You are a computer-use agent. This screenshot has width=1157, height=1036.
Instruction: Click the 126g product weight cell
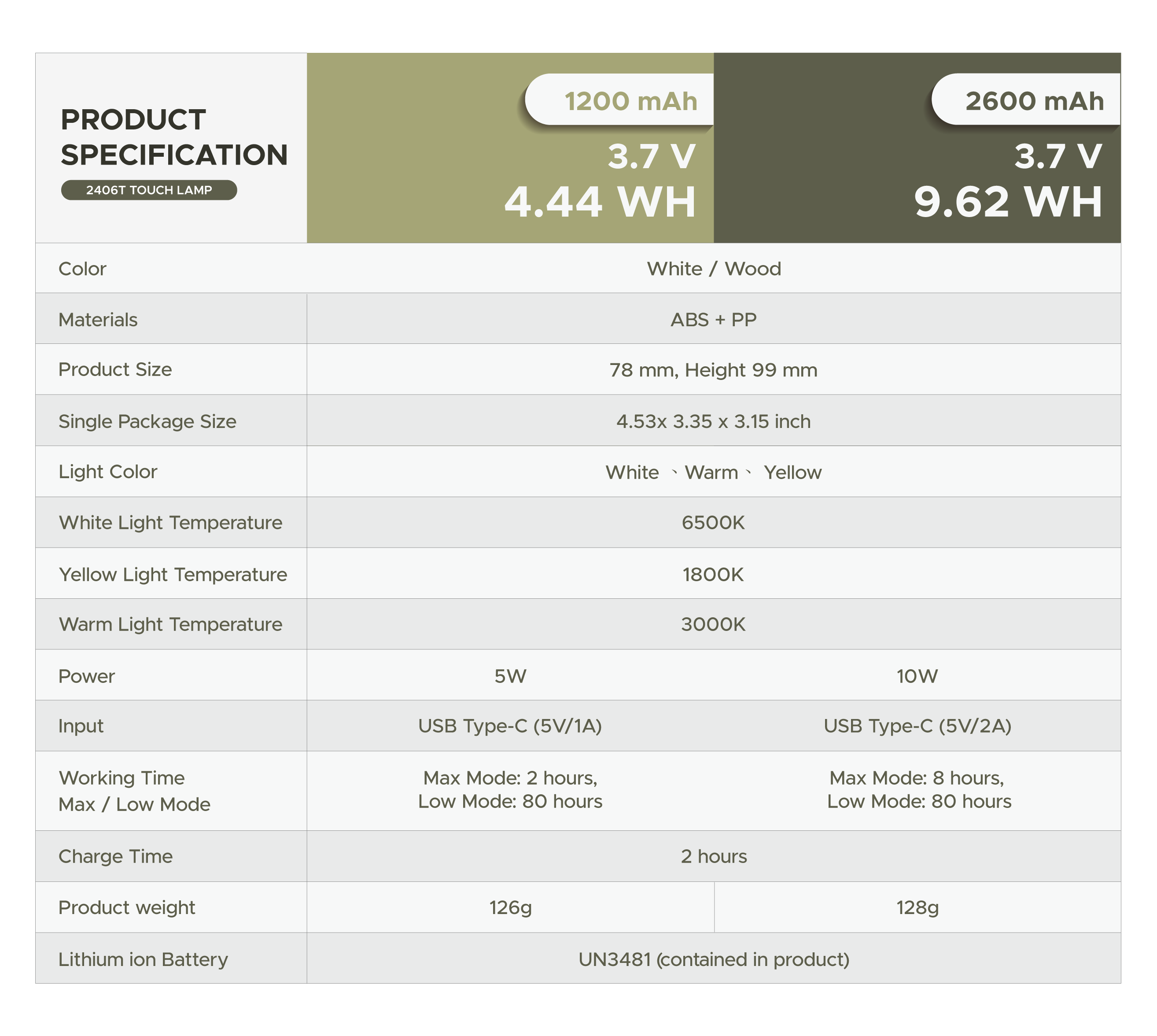511,907
